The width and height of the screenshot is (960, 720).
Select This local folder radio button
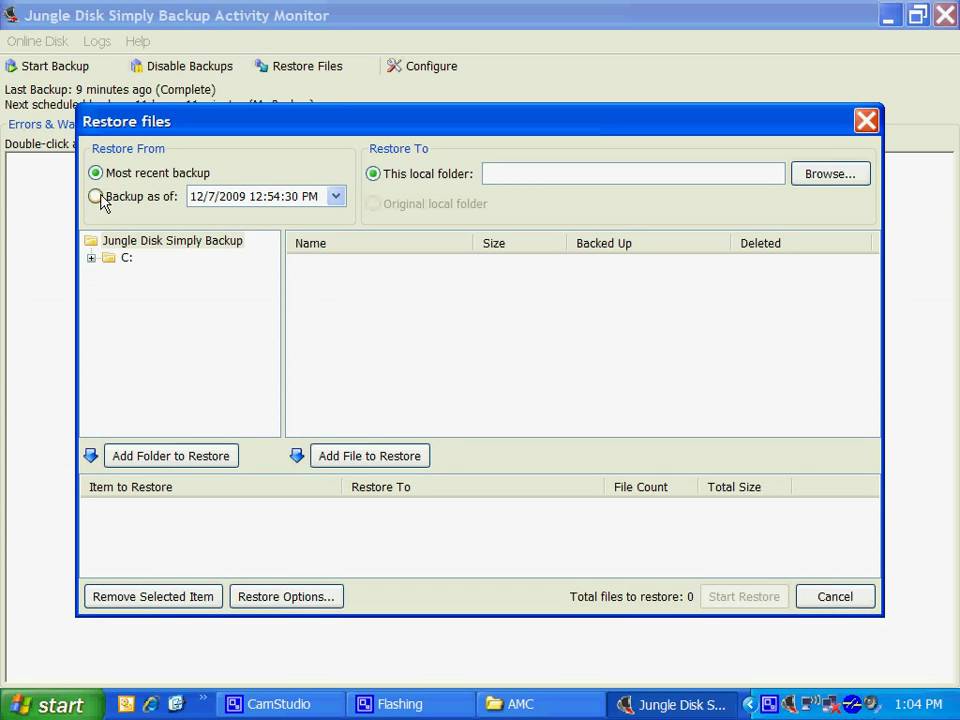click(373, 173)
